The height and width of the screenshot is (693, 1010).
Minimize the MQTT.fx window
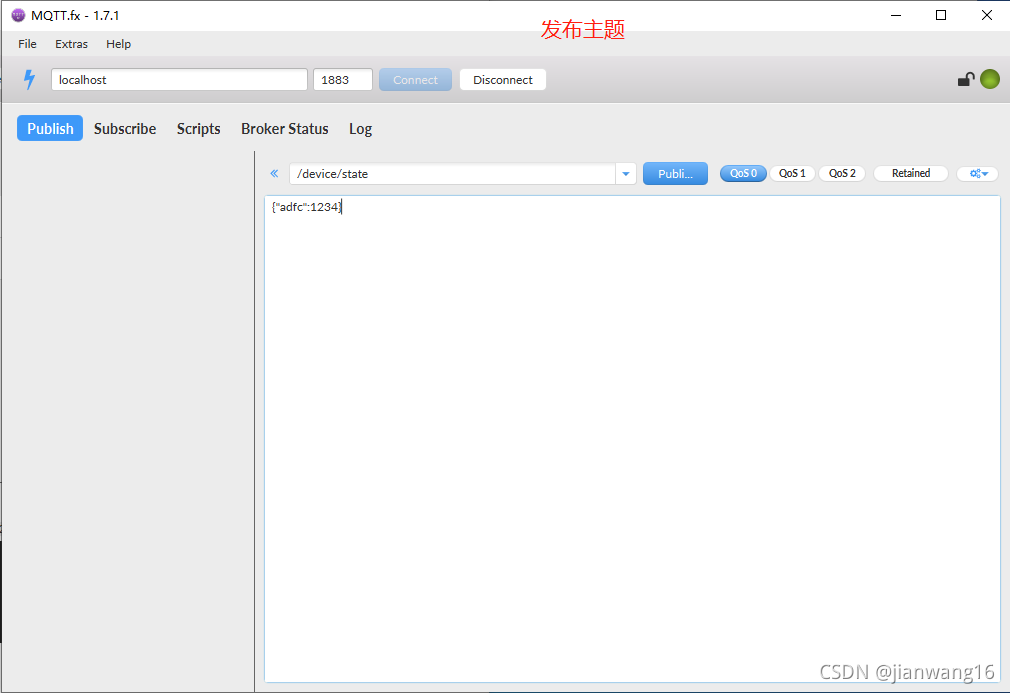[896, 15]
